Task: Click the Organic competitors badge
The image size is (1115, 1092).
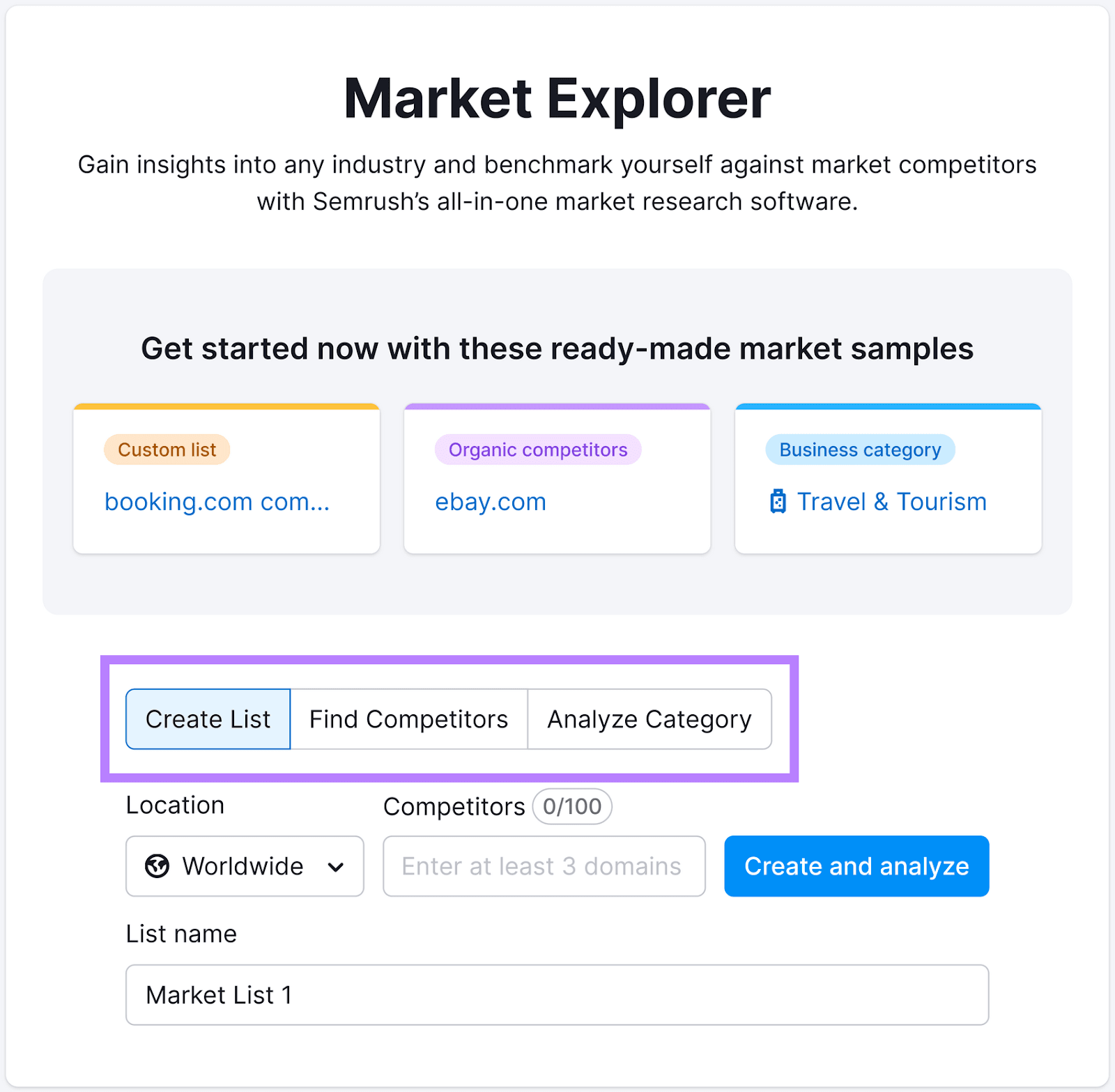Action: tap(537, 449)
